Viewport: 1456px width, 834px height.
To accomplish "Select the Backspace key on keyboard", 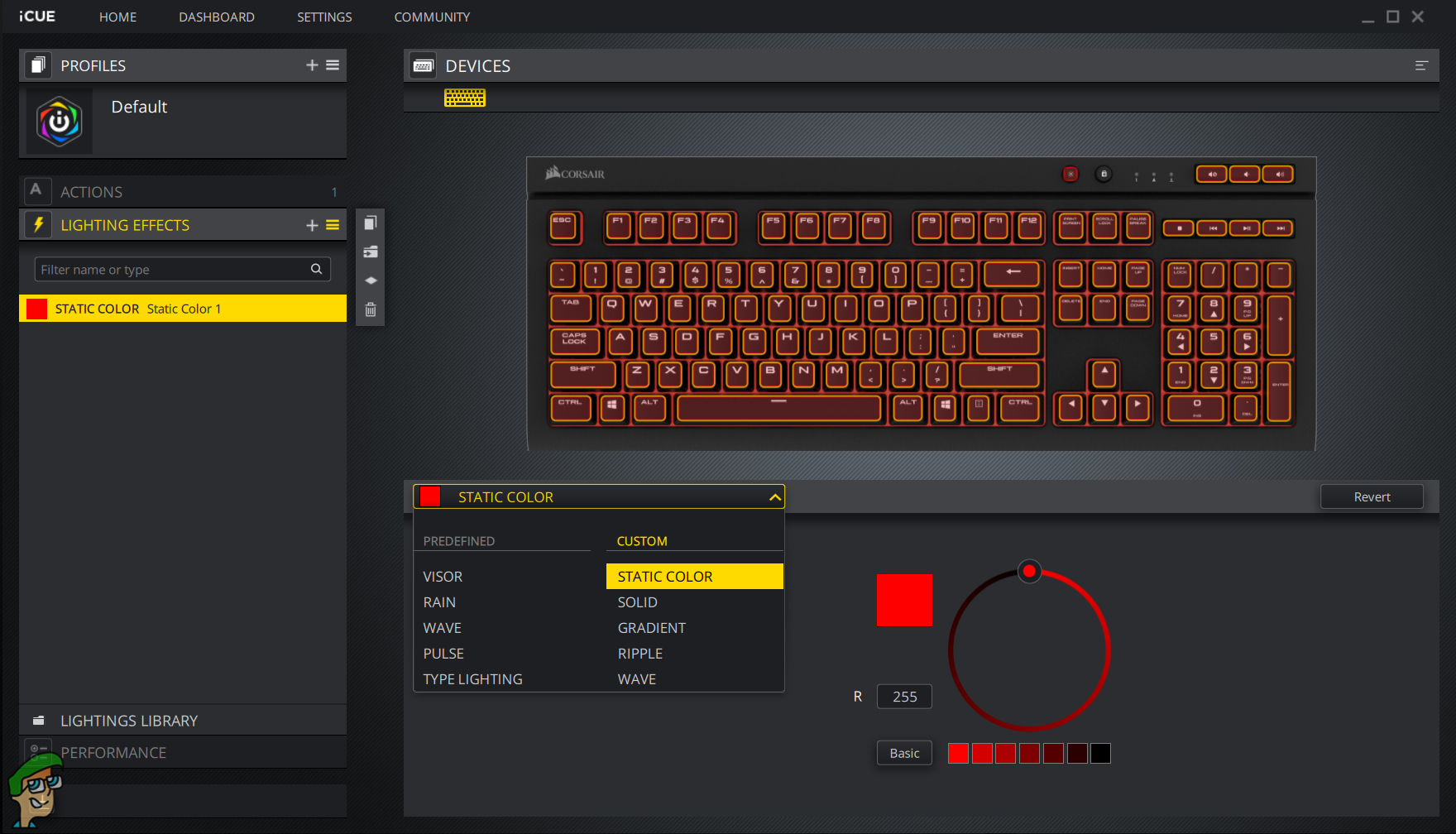I will coord(1013,274).
